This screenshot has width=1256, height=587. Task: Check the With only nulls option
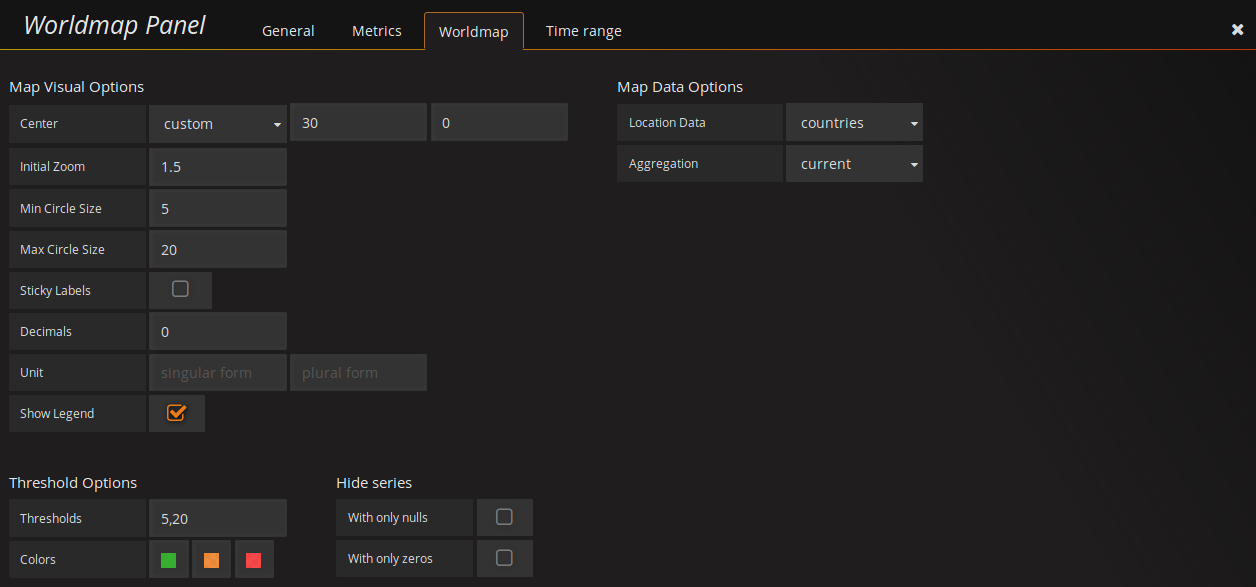[x=505, y=517]
